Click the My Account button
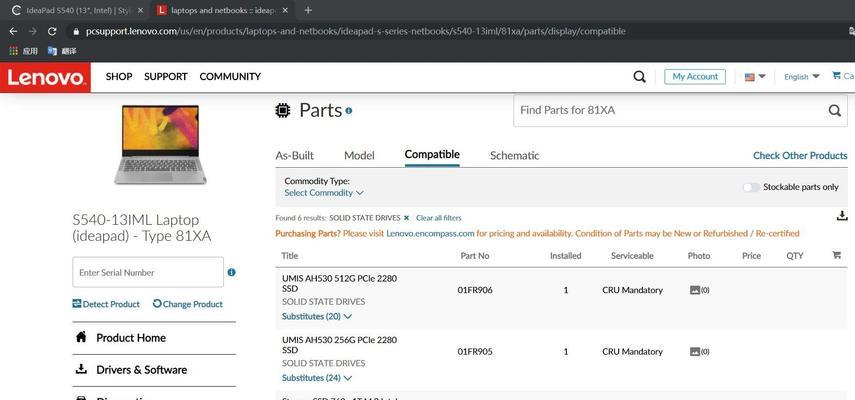855x400 pixels. tap(695, 77)
